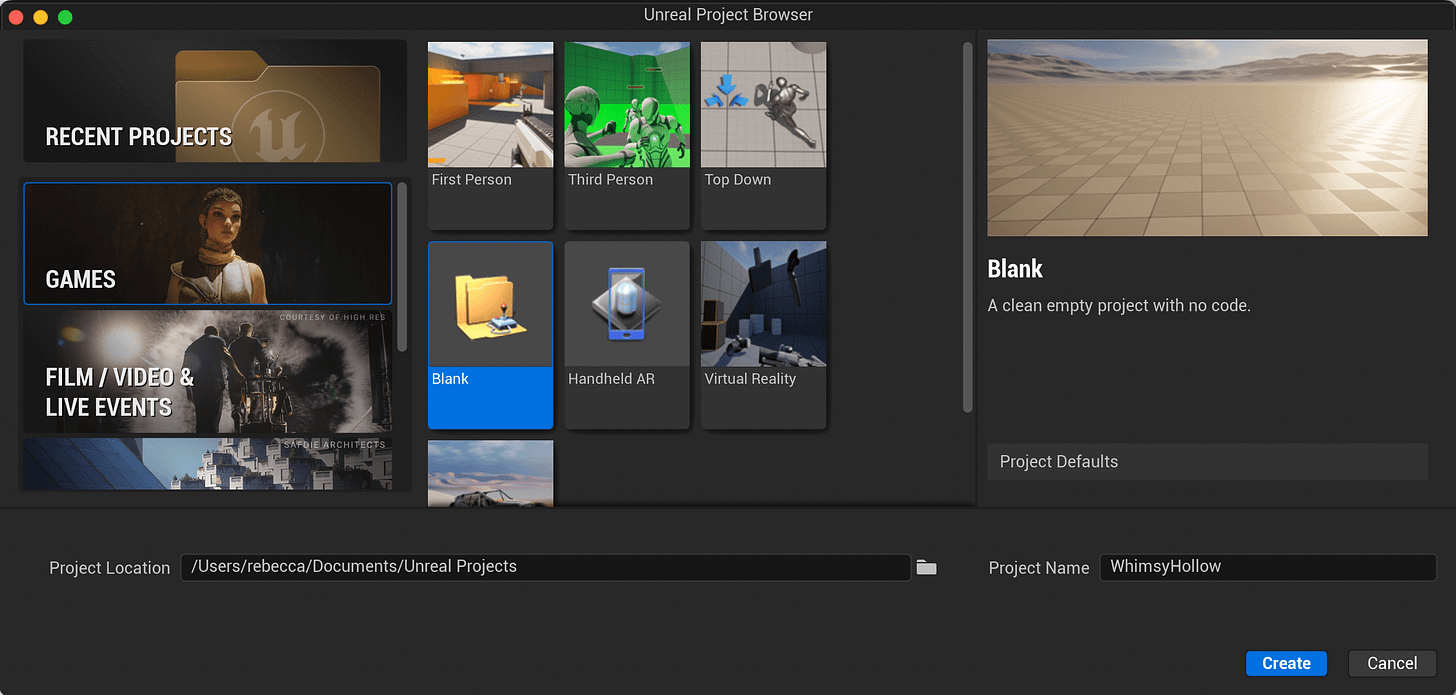This screenshot has height=695, width=1456.
Task: Click the Create button
Action: point(1286,663)
